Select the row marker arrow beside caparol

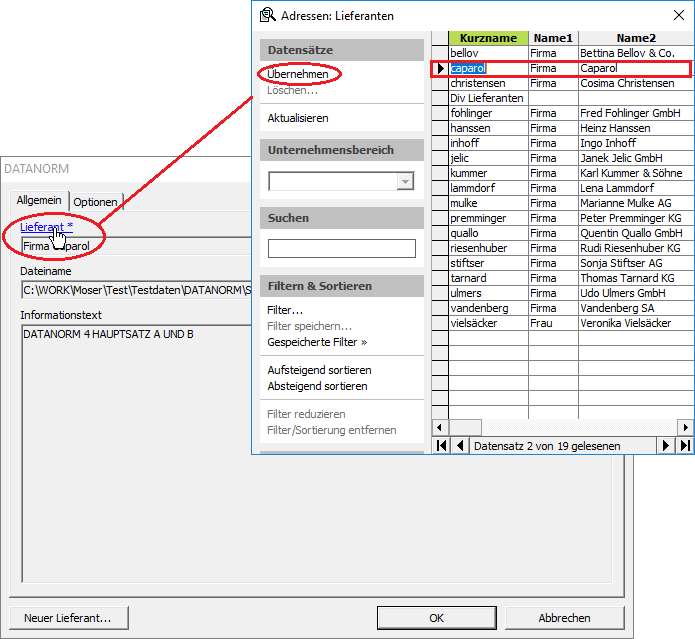[x=440, y=69]
